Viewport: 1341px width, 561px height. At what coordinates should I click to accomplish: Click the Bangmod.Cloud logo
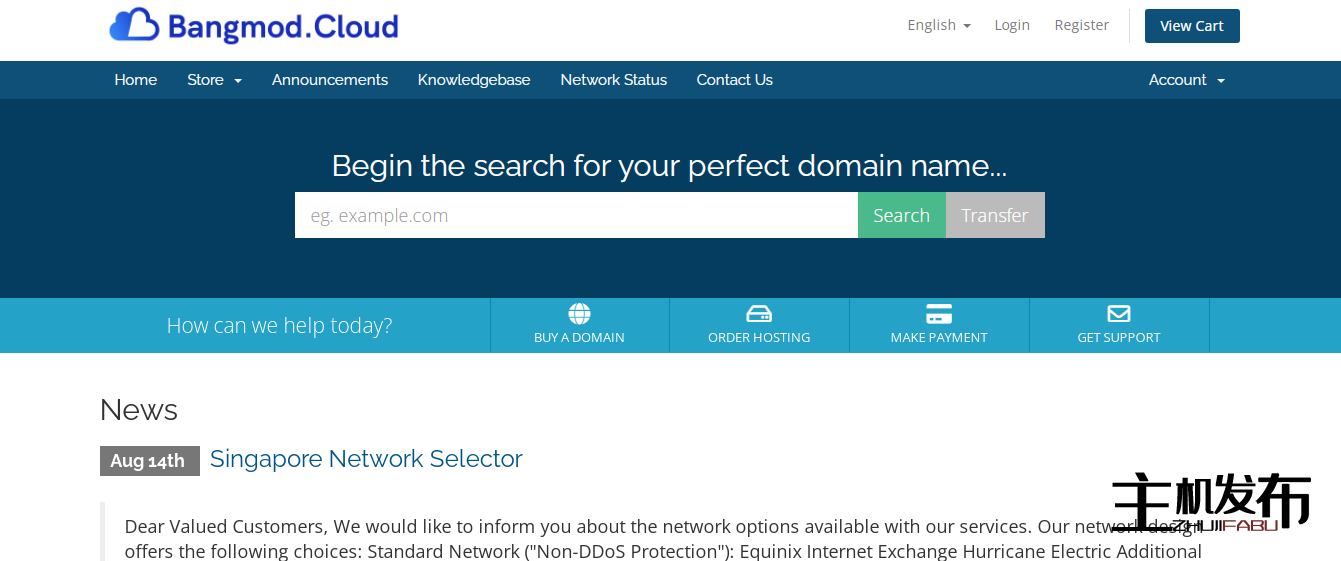(254, 26)
